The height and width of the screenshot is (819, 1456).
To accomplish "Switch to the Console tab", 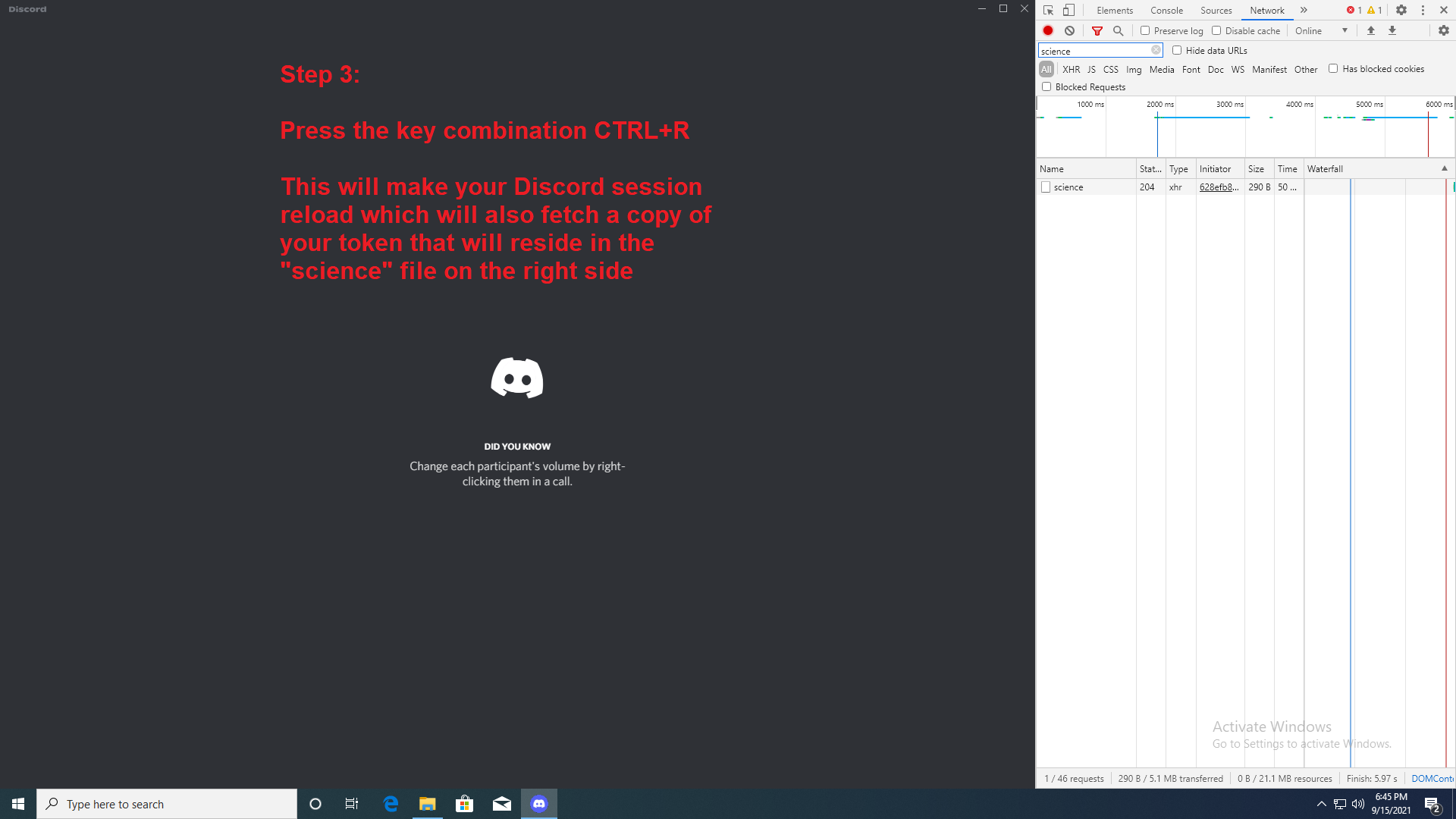I will [x=1166, y=10].
